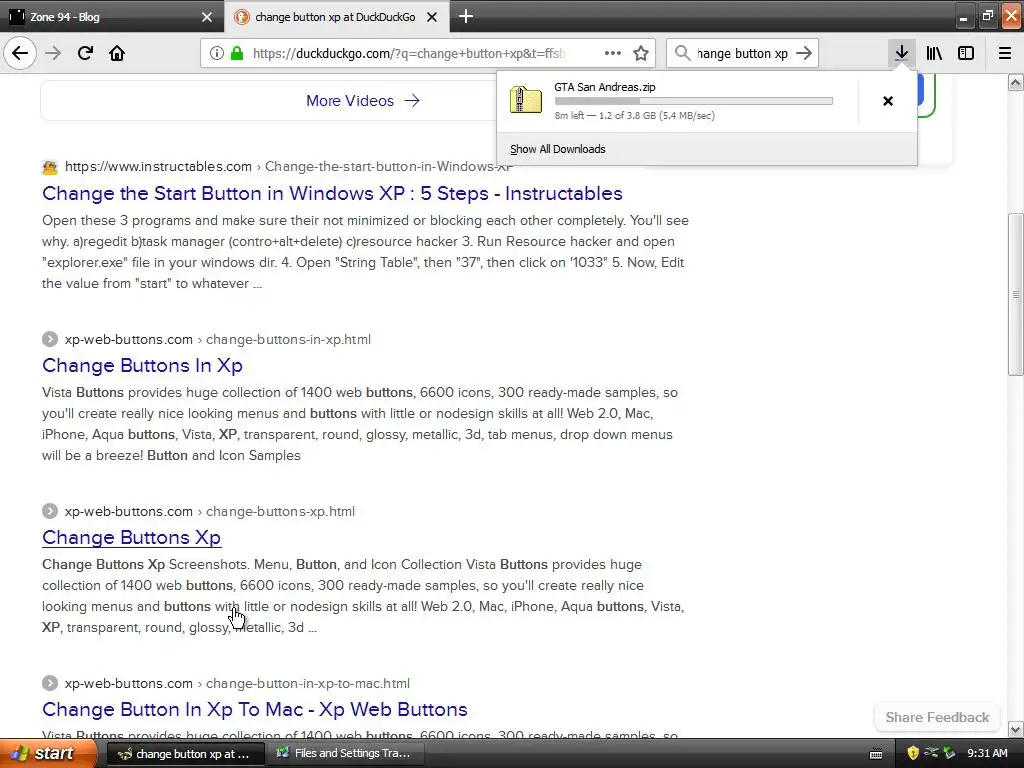Switch to Firefox window in taskbar
This screenshot has width=1024, height=768.
point(185,754)
